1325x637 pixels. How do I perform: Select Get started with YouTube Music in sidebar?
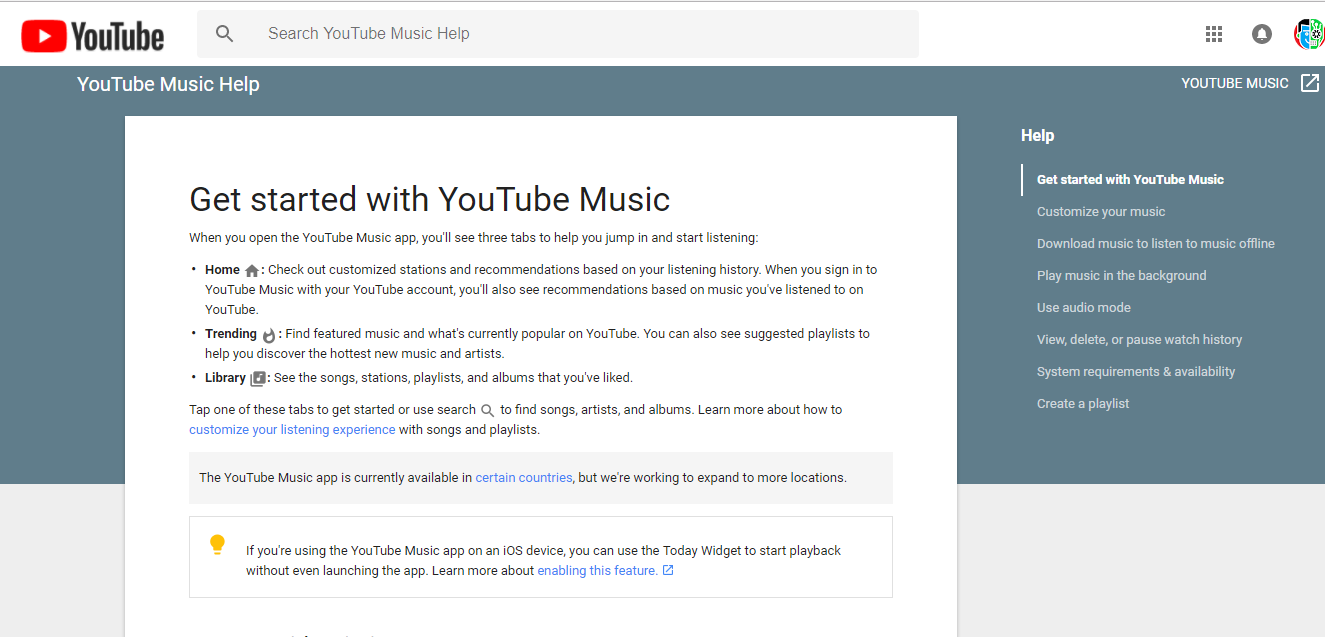coord(1130,180)
